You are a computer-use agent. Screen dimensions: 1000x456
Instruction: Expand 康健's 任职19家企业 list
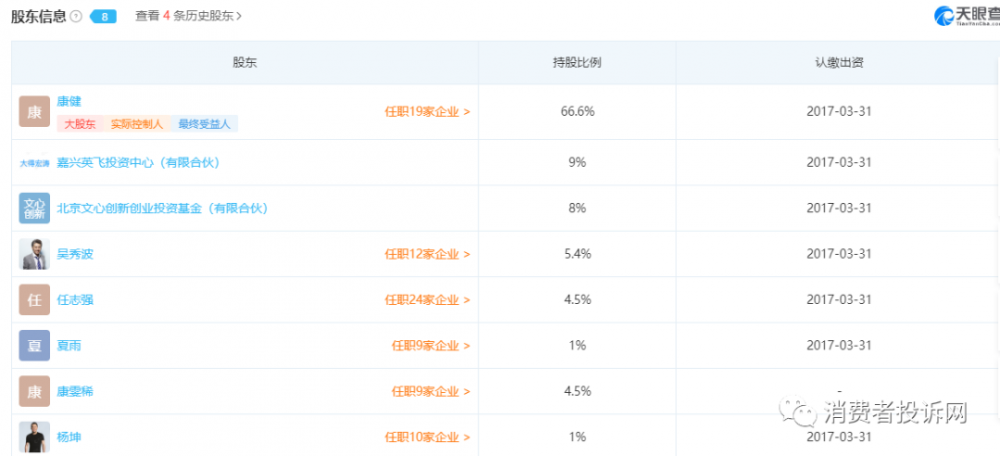tap(427, 112)
